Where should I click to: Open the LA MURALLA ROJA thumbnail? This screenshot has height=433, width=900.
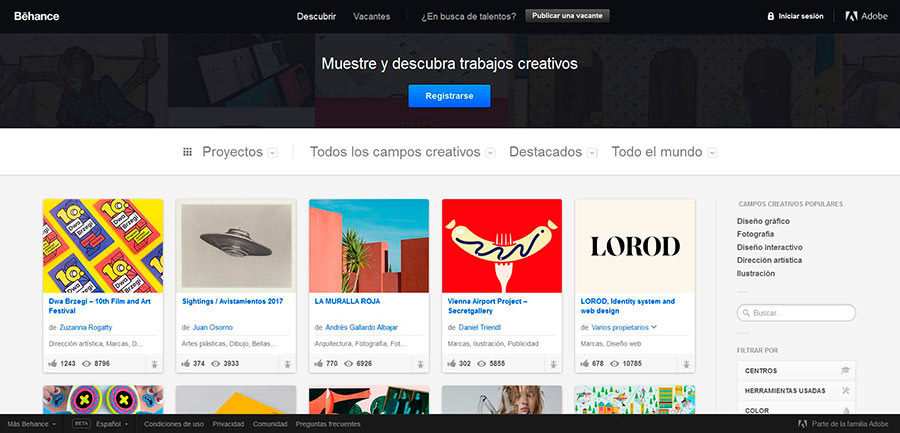tap(369, 246)
